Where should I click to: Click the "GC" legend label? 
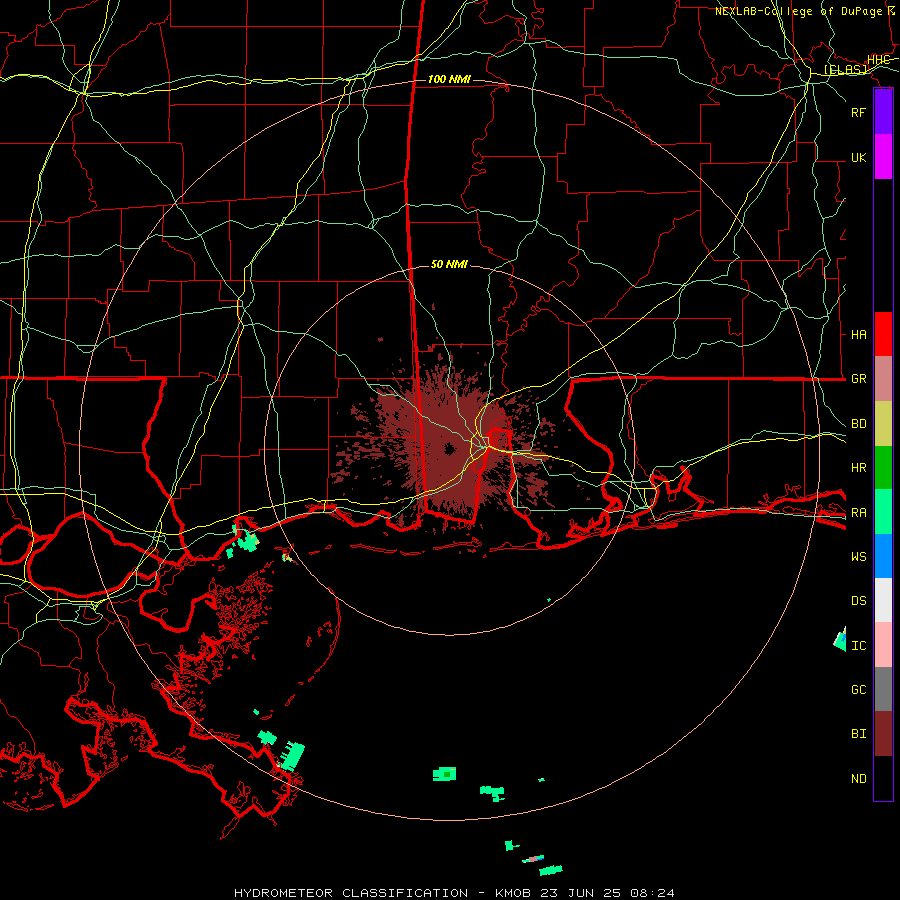(x=859, y=689)
